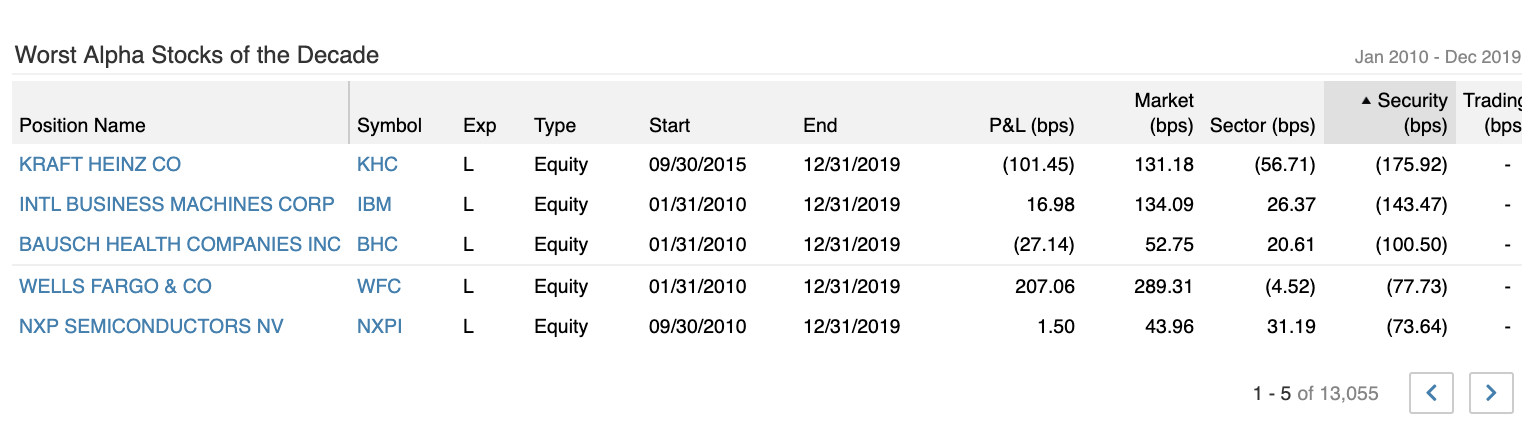1534x430 pixels.
Task: Sort by End date column header
Action: point(820,125)
